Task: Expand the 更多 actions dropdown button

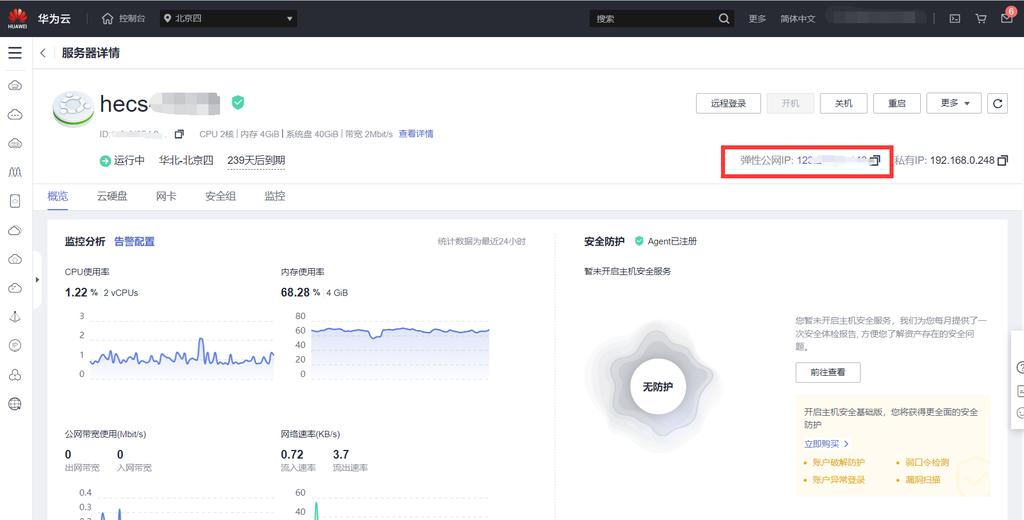Action: 953,103
